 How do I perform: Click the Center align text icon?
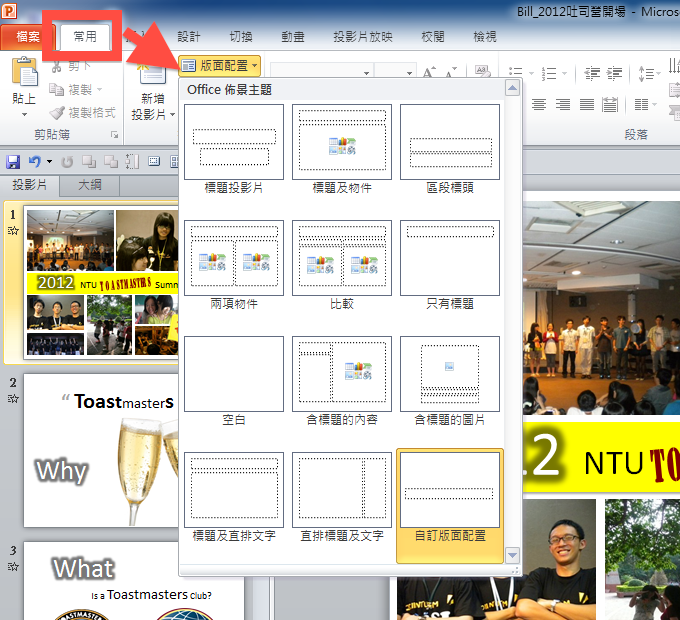click(x=539, y=104)
